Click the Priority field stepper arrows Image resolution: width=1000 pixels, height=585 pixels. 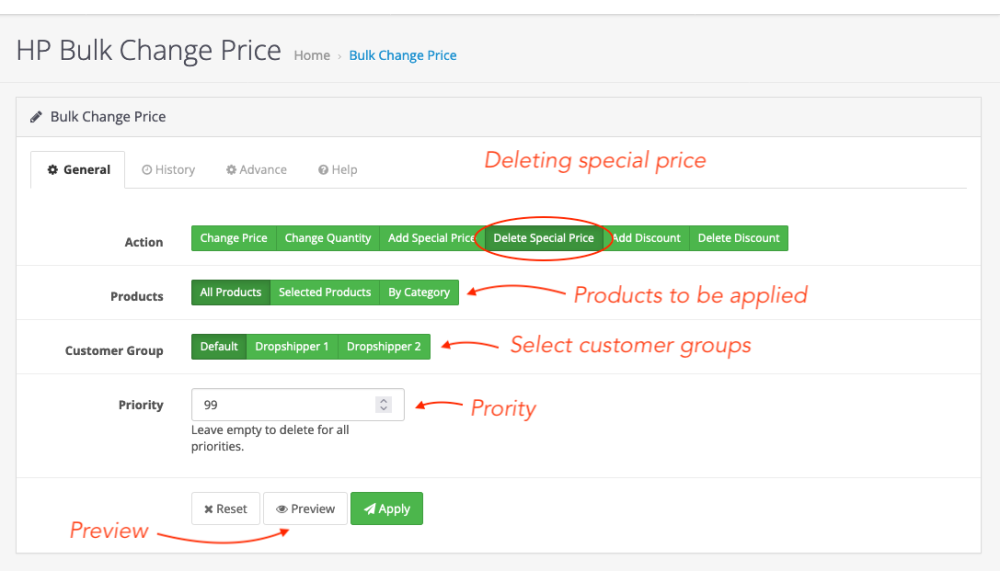coord(383,405)
